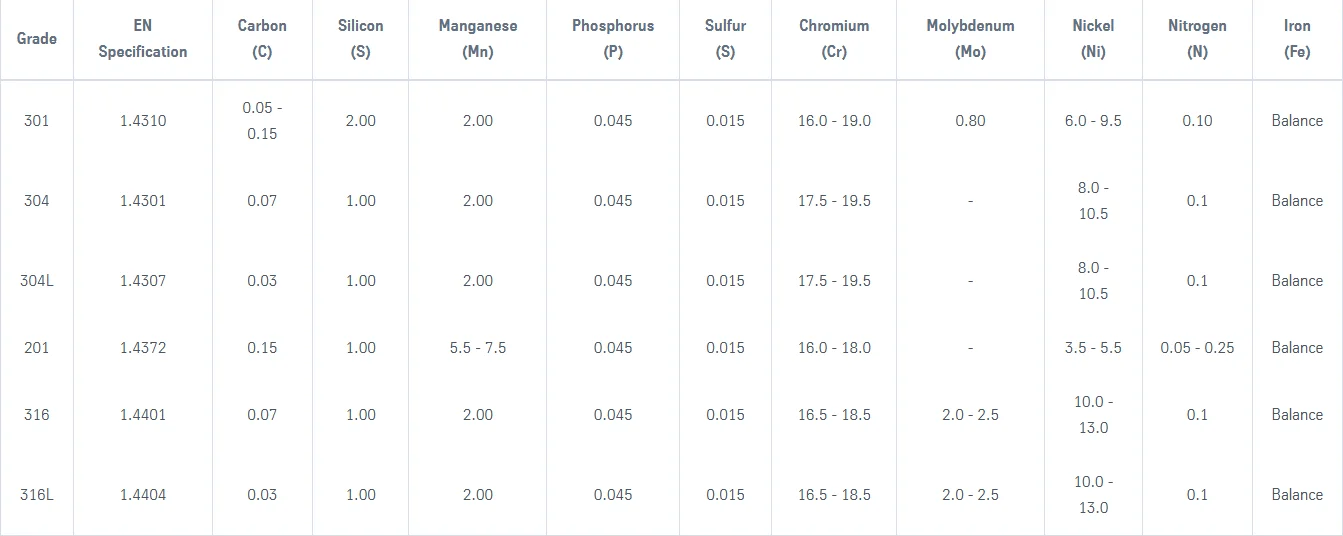The width and height of the screenshot is (1343, 536).
Task: Click EN specification 1.4310 cell
Action: click(x=143, y=121)
